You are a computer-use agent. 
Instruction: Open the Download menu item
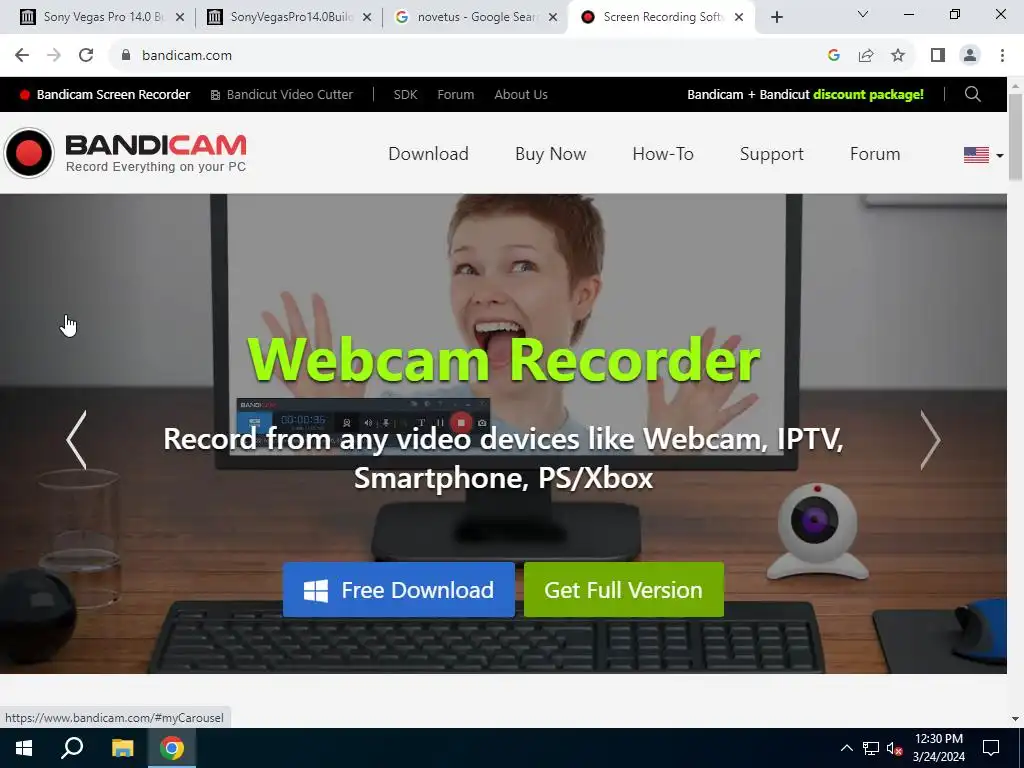(428, 153)
